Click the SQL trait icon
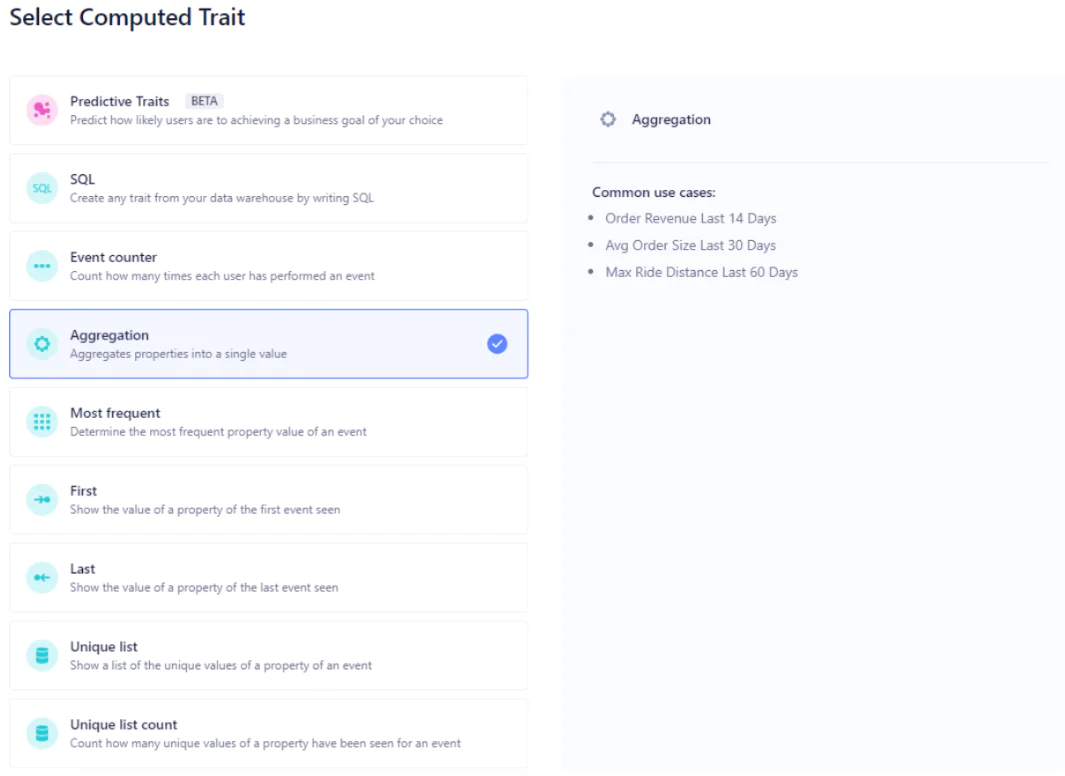This screenshot has width=1065, height=776. [x=42, y=188]
